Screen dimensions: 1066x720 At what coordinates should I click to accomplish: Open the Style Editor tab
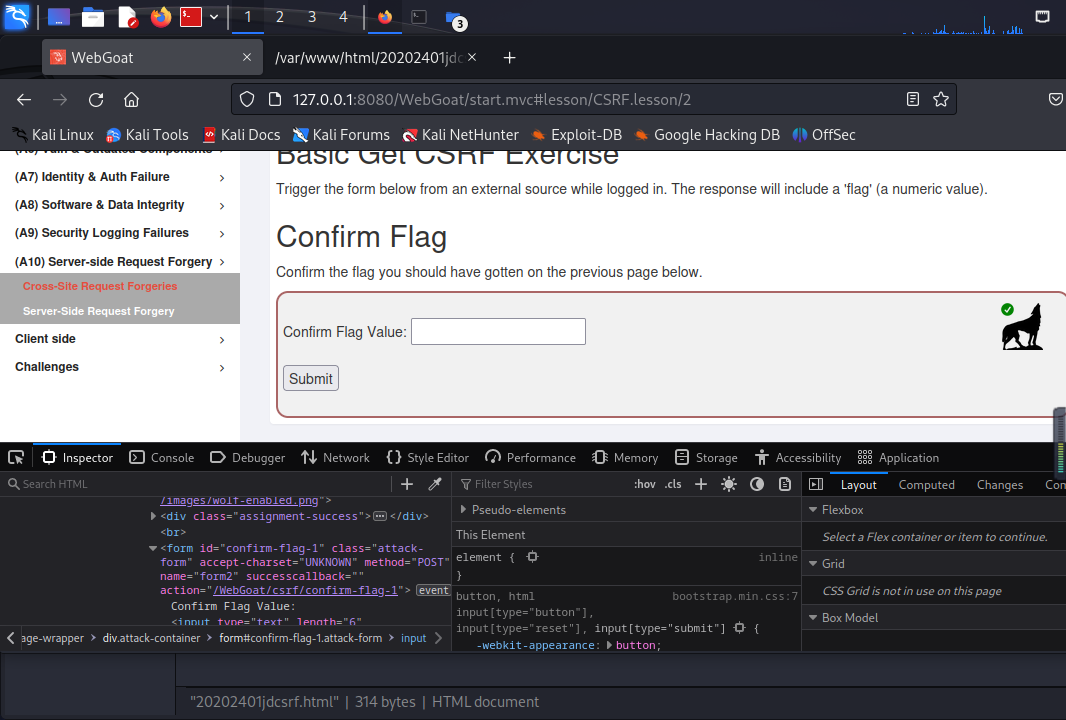tap(428, 458)
